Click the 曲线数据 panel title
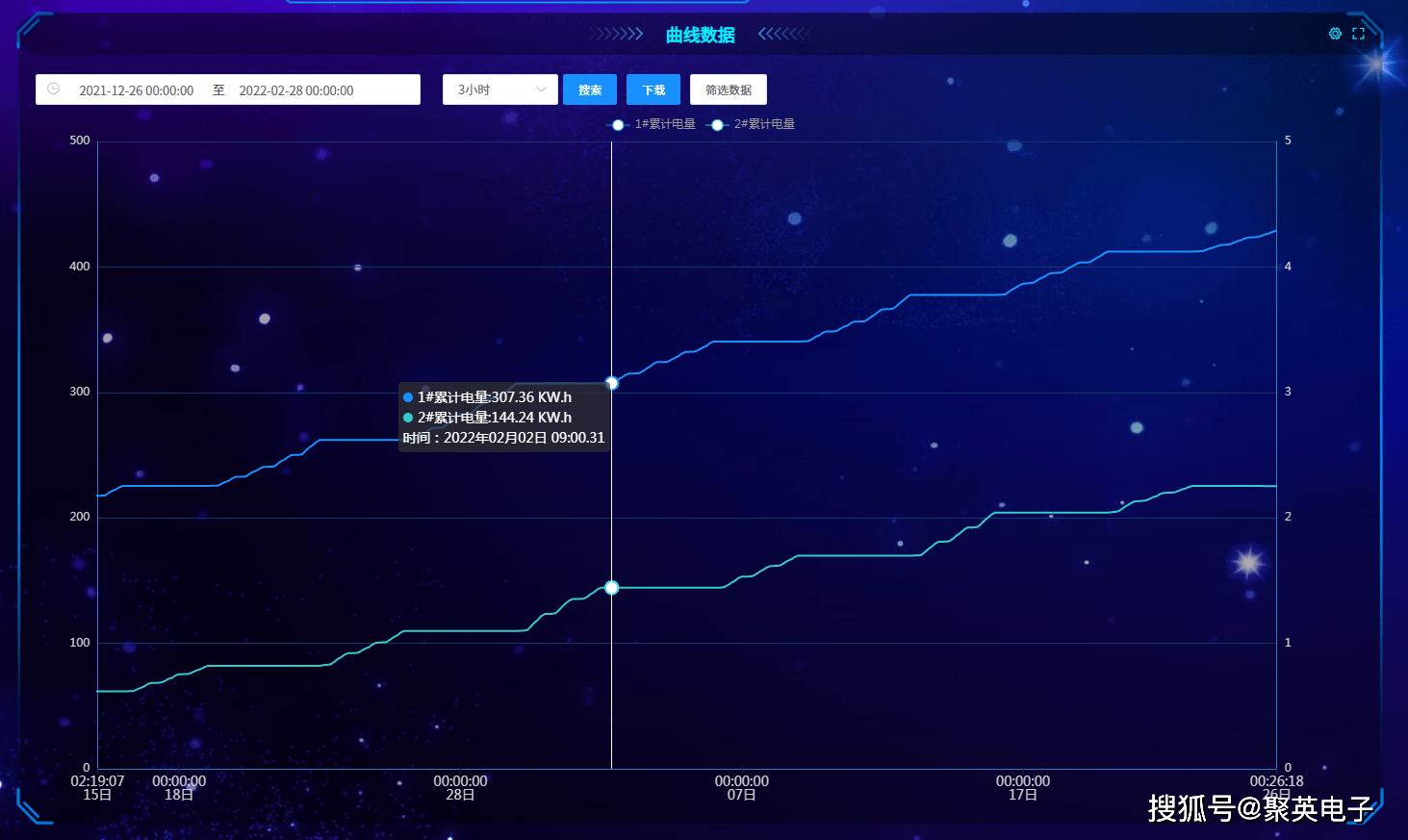This screenshot has height=840, width=1408. click(700, 35)
